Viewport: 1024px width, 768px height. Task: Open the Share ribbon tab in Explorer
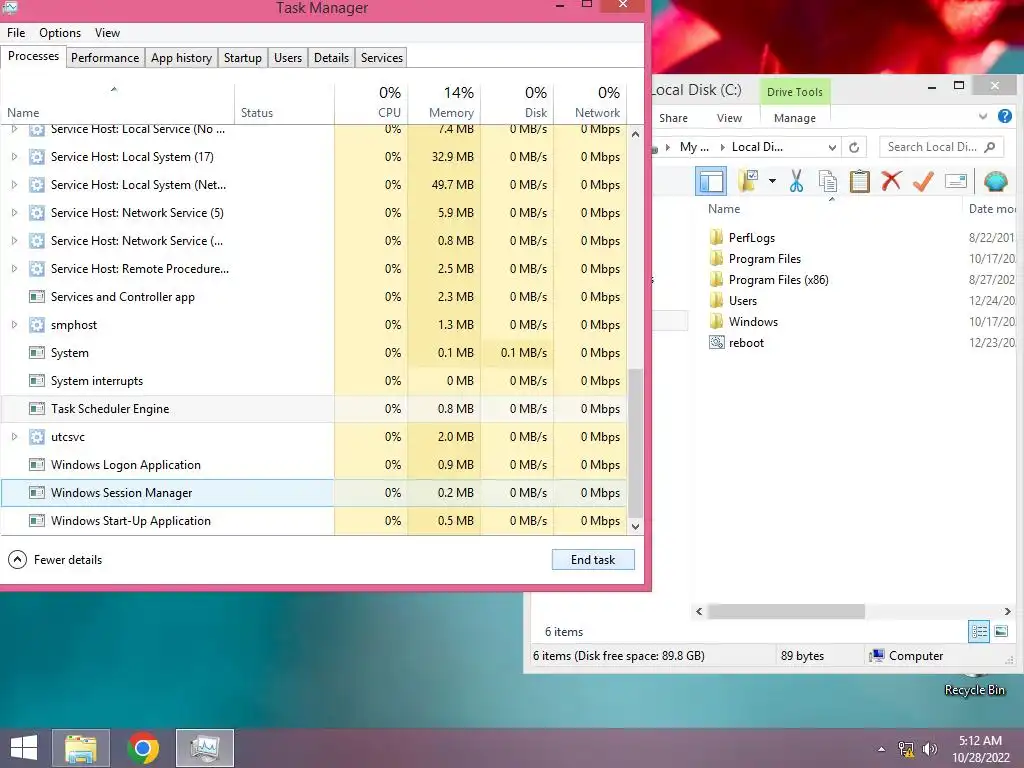pos(673,118)
